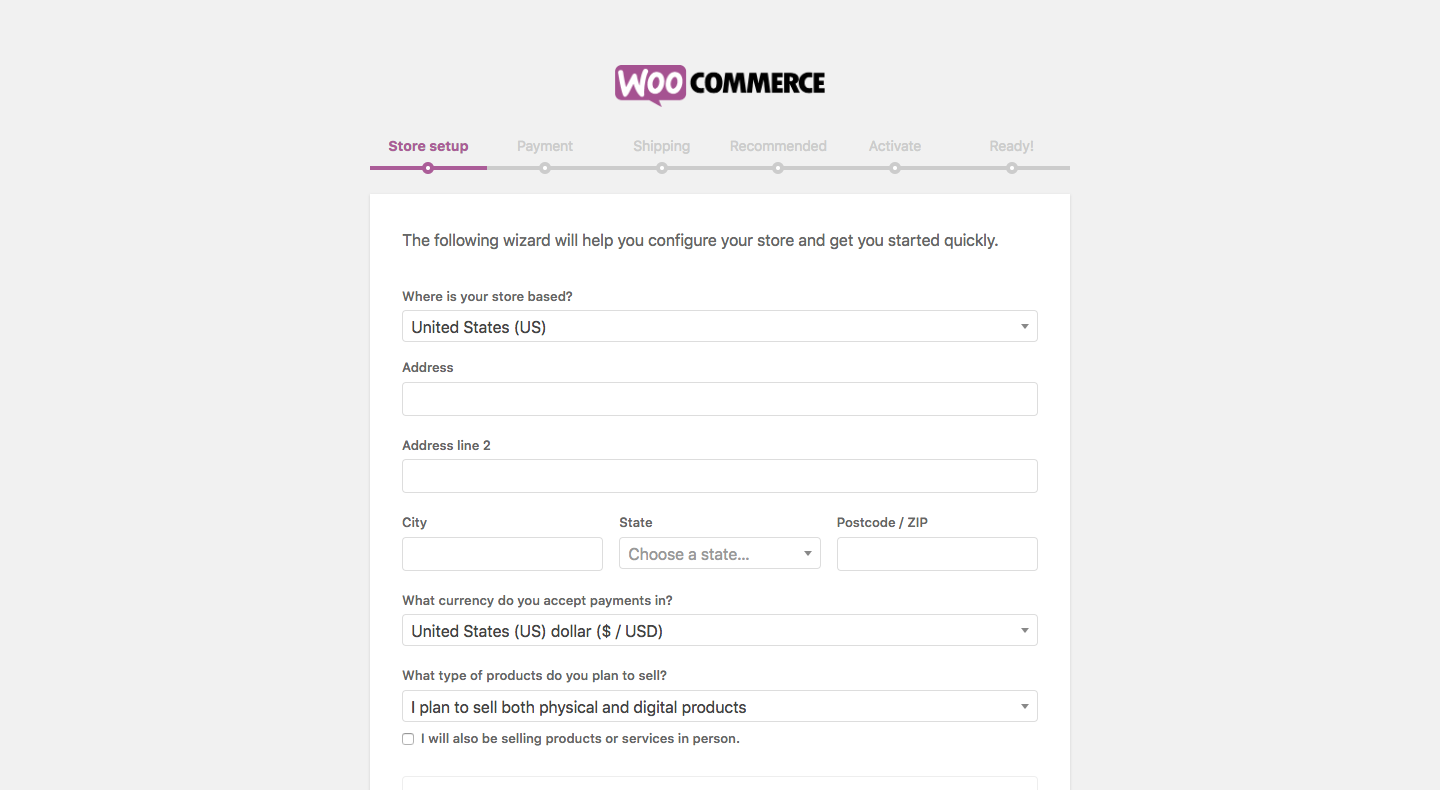Click the Shipping step circle marker
Image resolution: width=1440 pixels, height=790 pixels.
coord(662,168)
